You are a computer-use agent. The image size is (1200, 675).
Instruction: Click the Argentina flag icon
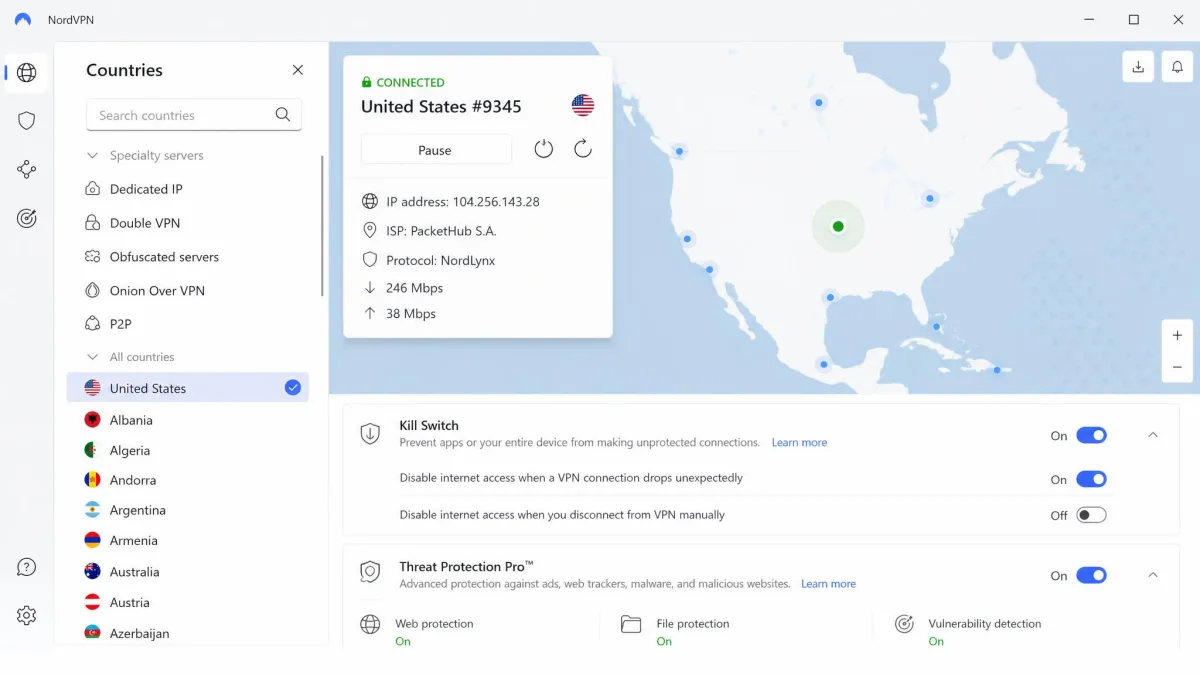[93, 510]
